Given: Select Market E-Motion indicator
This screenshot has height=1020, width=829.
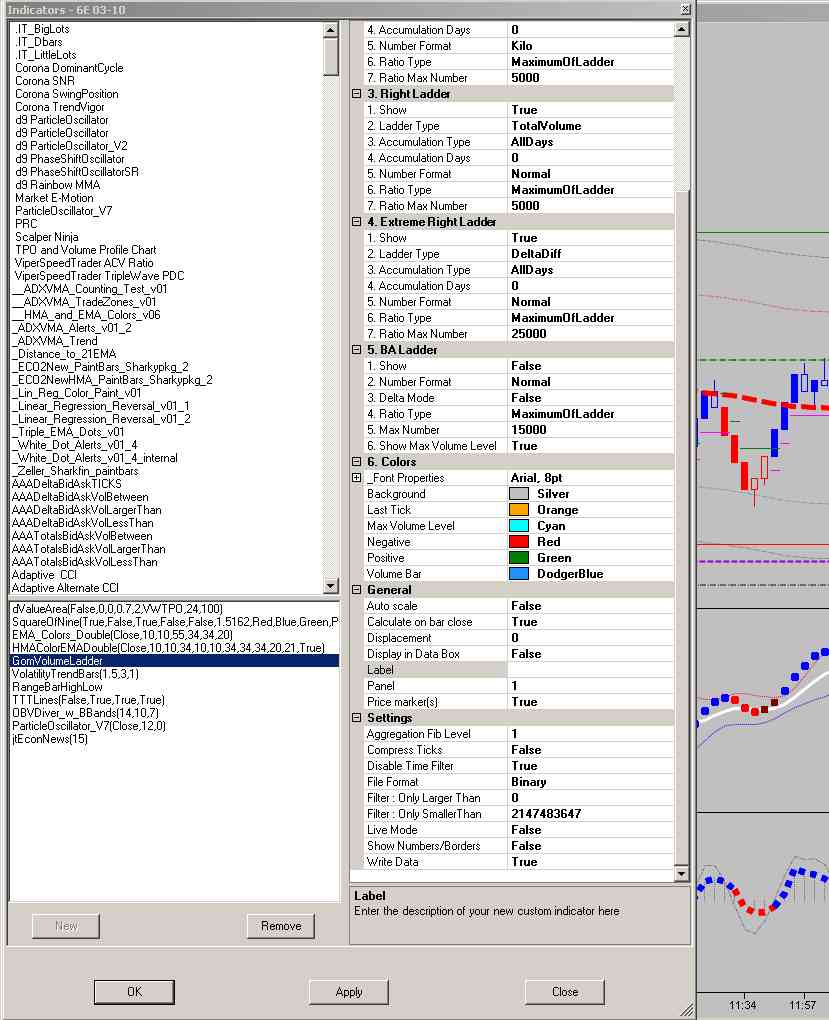Looking at the screenshot, I should click(54, 198).
